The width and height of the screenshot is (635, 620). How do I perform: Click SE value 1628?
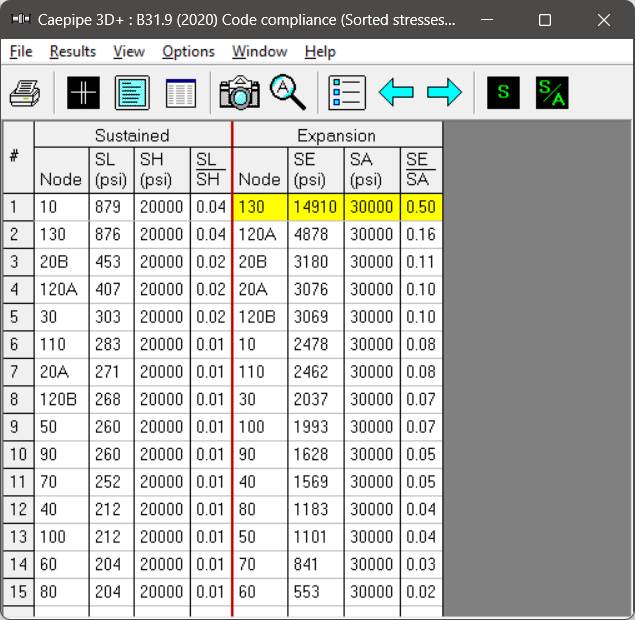click(x=315, y=454)
